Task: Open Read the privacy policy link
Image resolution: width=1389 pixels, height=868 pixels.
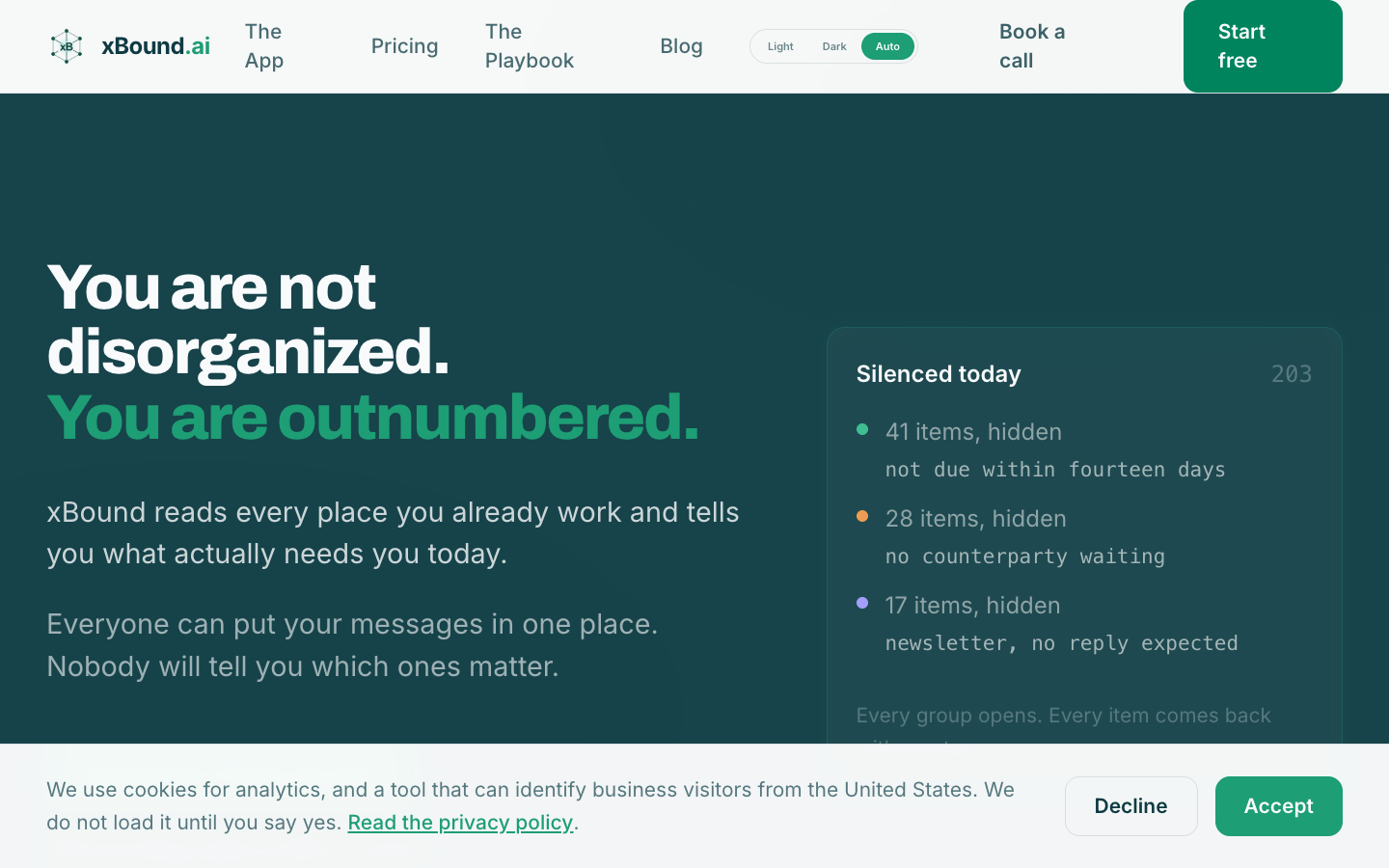Action: 460,823
